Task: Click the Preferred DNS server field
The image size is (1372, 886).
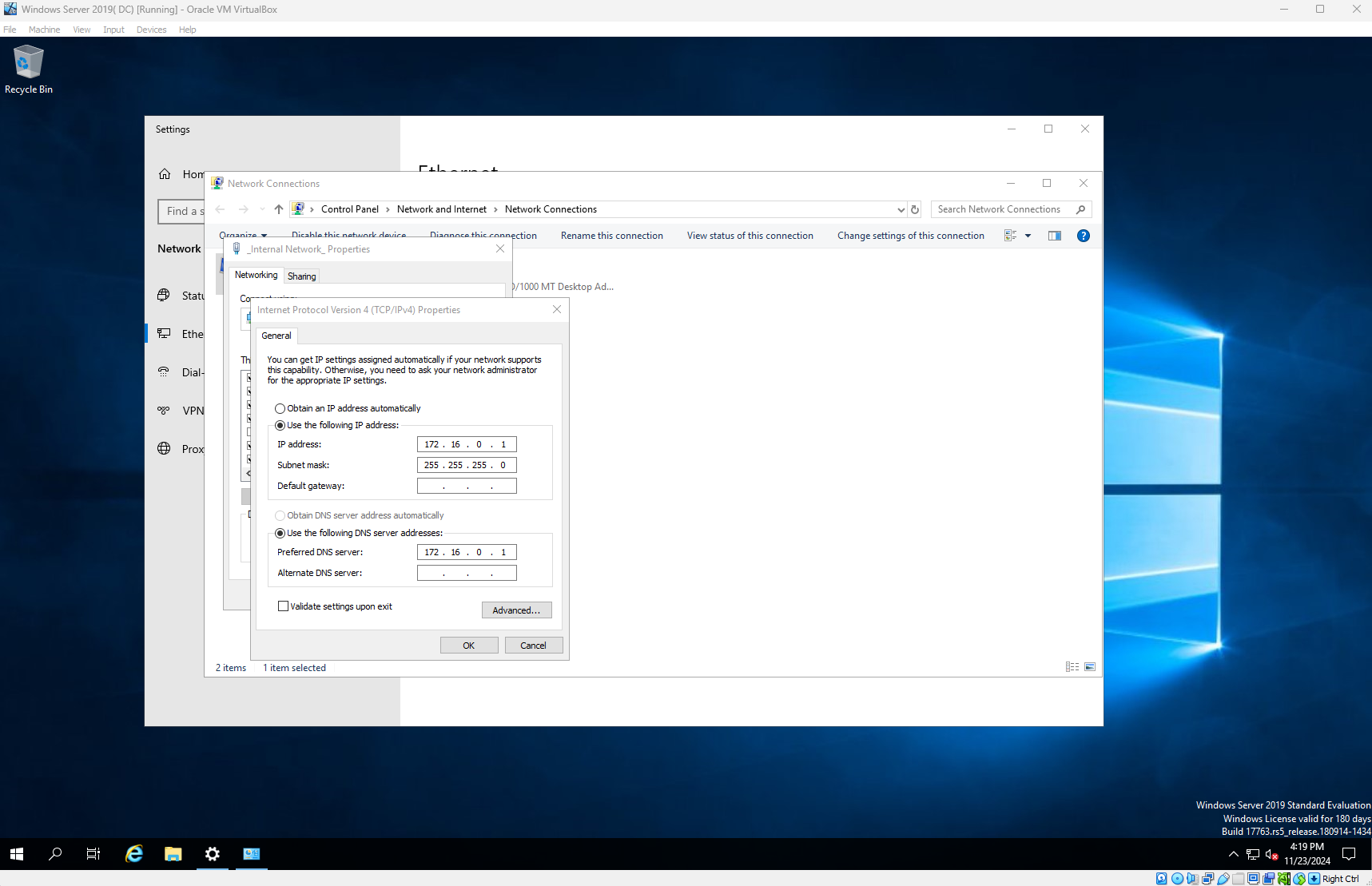Action: (x=467, y=552)
